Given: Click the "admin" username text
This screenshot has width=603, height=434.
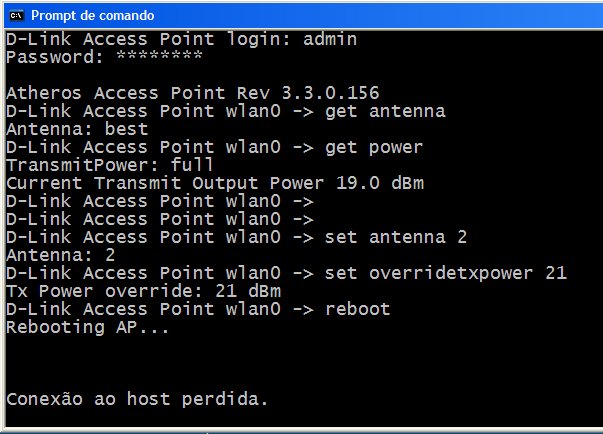Looking at the screenshot, I should 330,39.
